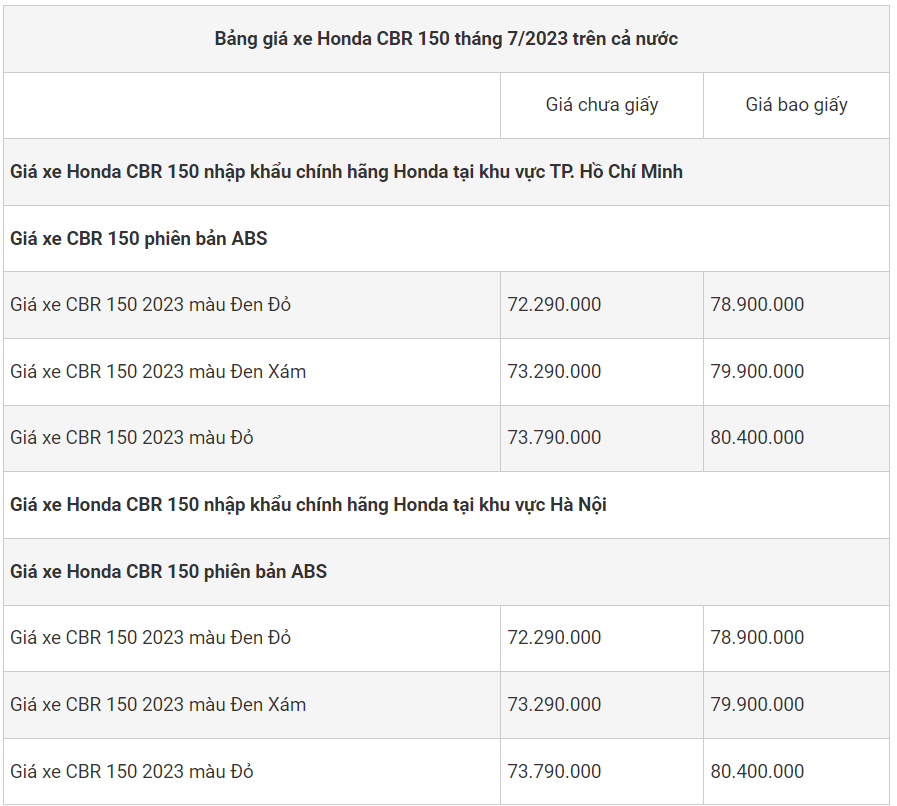The width and height of the screenshot is (897, 806).
Task: Select the Đen Xám row label under Hồ Chí Minh
Action: [x=158, y=372]
